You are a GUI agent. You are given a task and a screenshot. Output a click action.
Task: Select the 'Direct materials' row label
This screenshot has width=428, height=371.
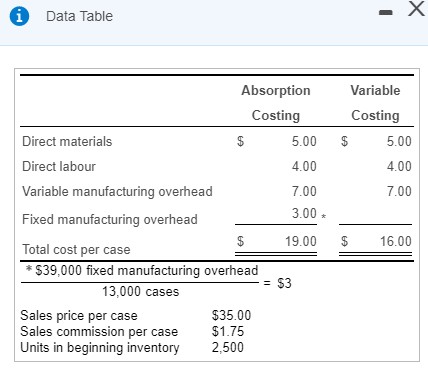pos(67,141)
